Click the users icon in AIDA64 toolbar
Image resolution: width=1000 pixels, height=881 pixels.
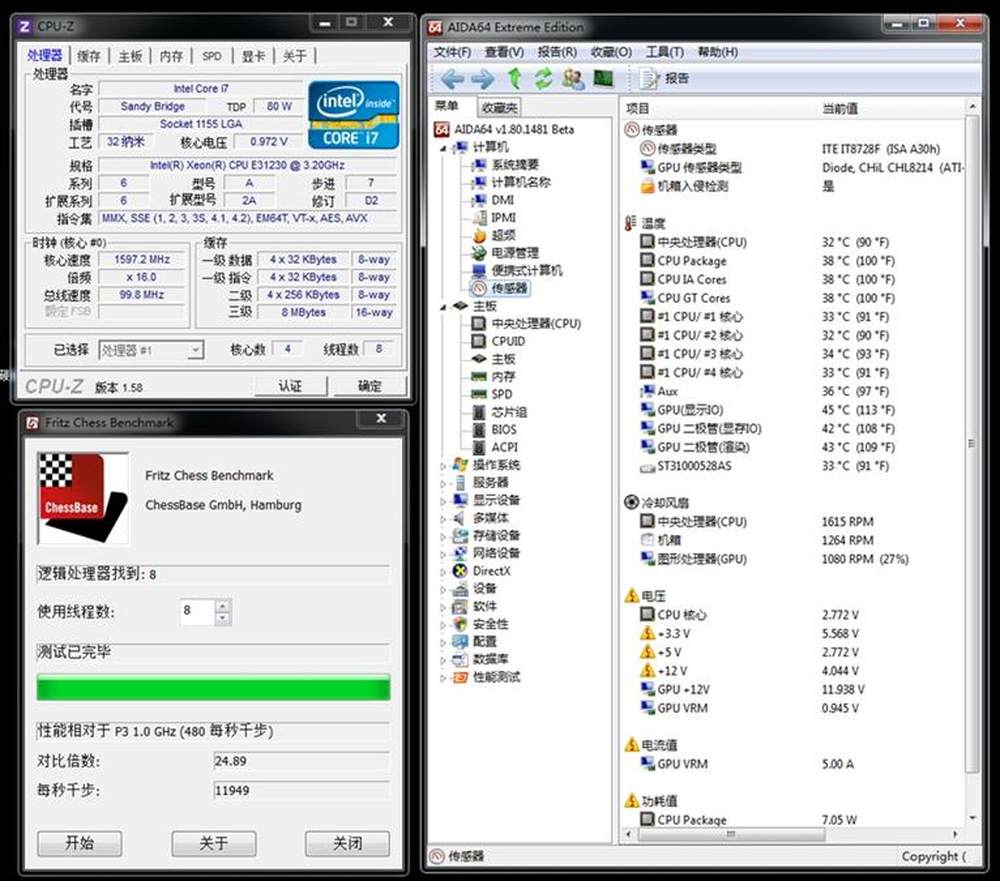[x=573, y=79]
